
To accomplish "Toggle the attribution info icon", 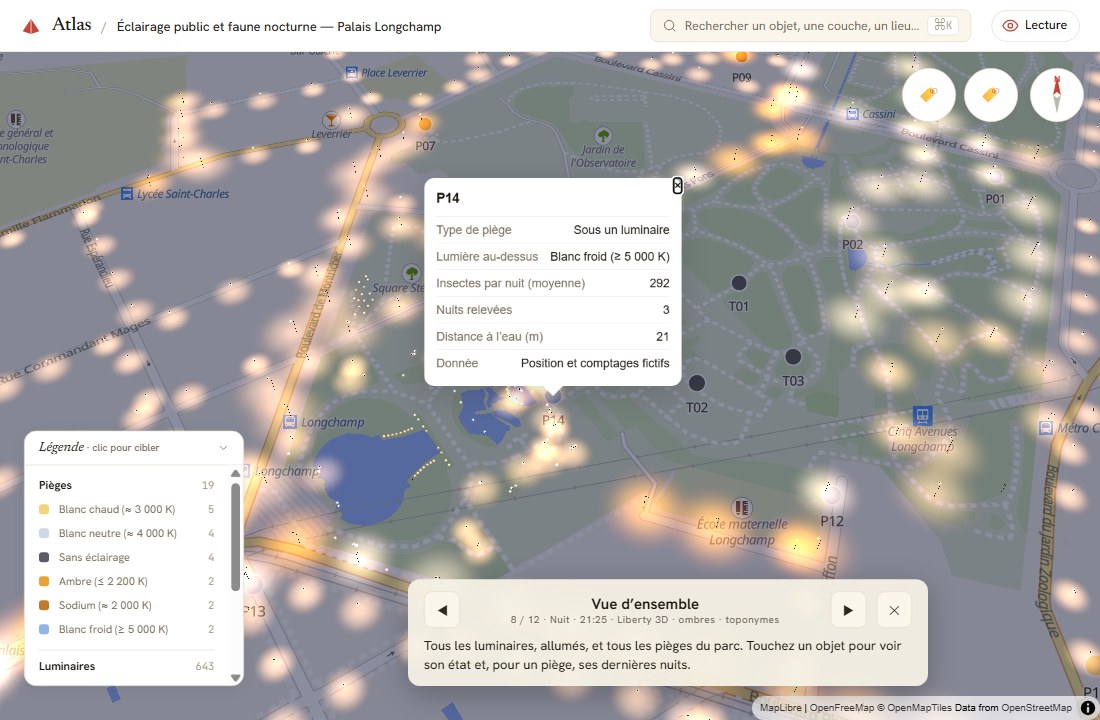I will (x=1087, y=707).
